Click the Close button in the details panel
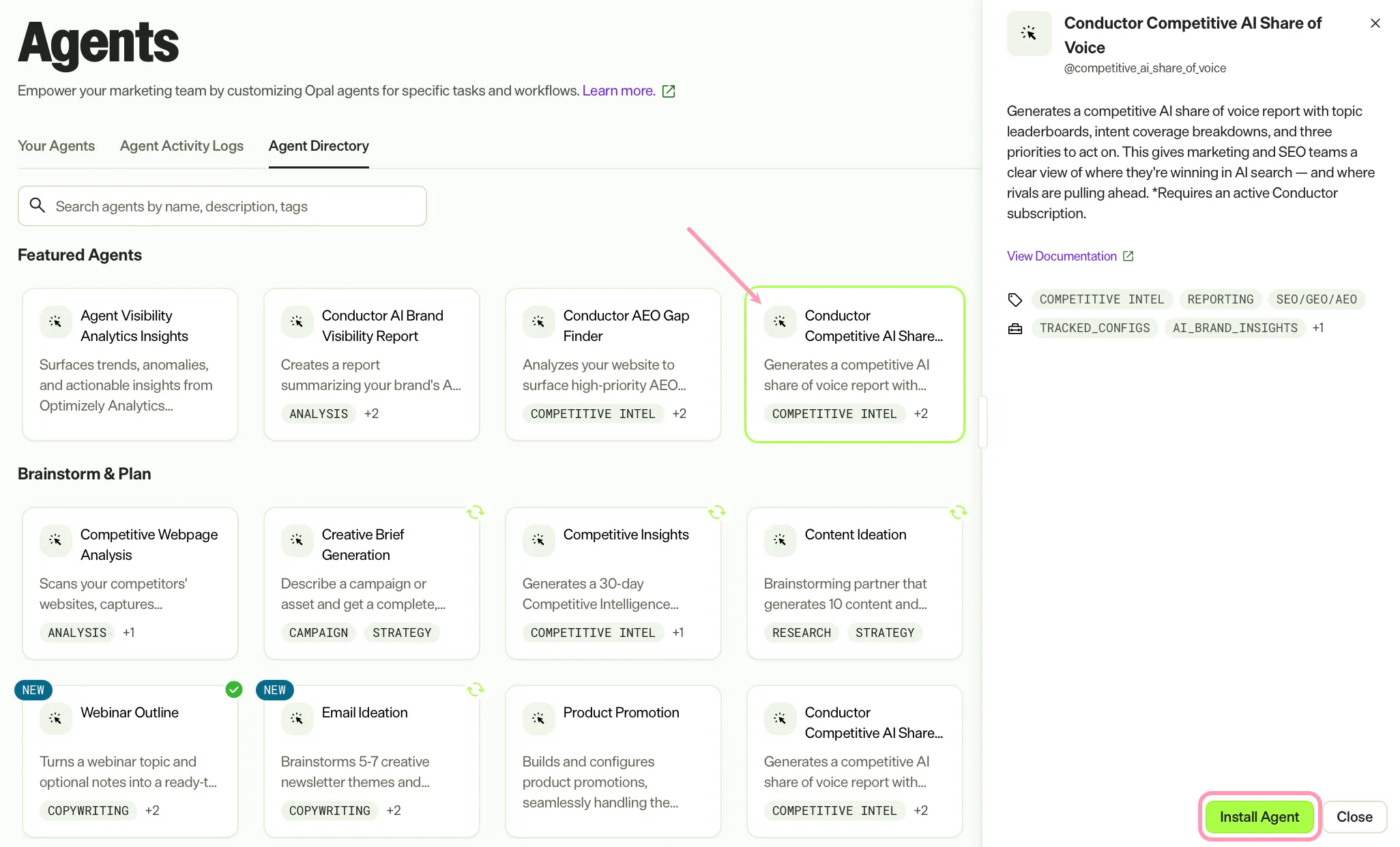Viewport: 1400px width, 847px height. (x=1354, y=817)
